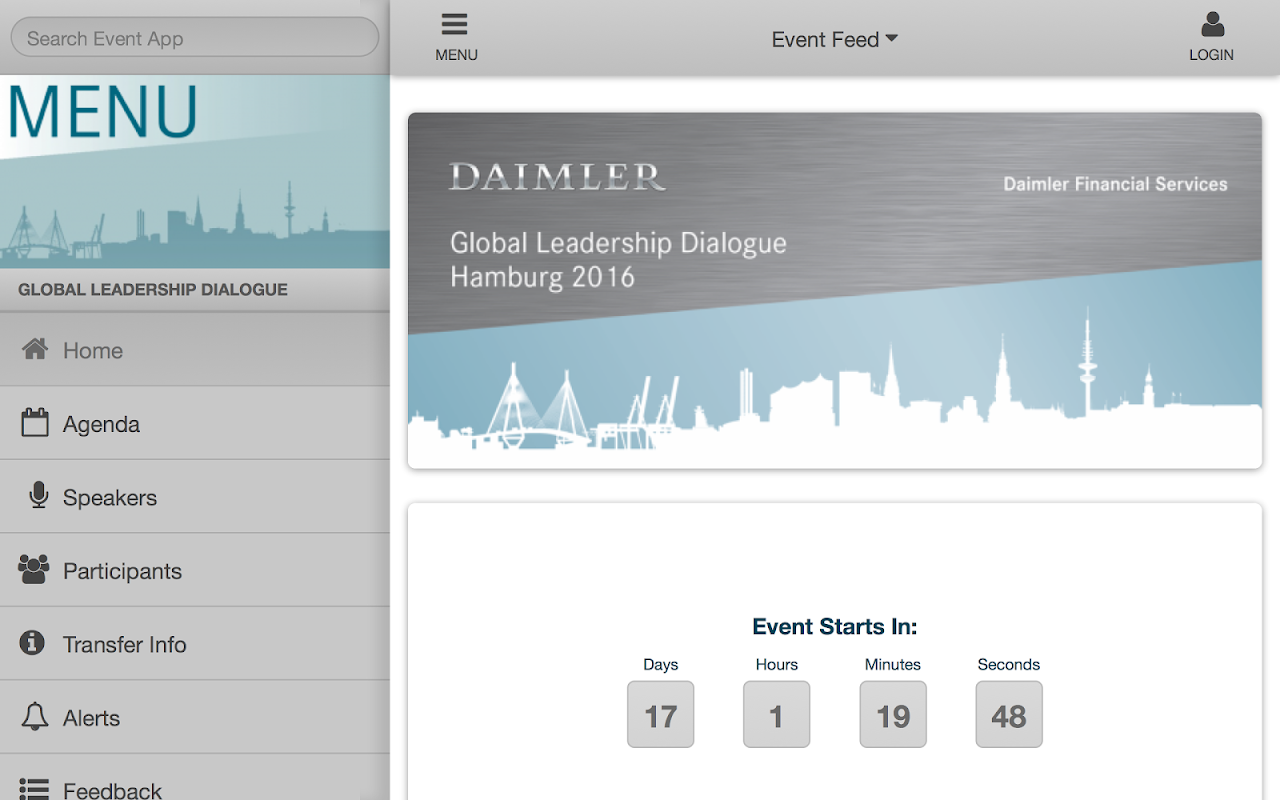Select the Feedback list icon

pos(34,790)
